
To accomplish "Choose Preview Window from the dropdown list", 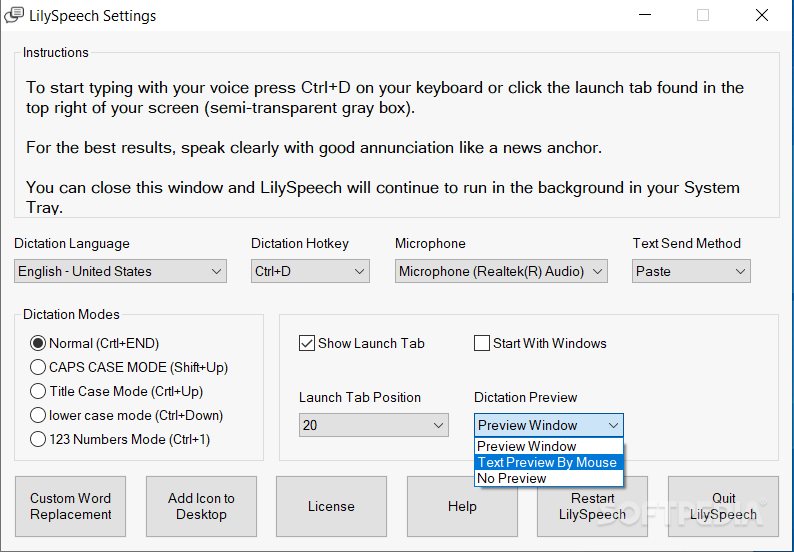I will 549,446.
